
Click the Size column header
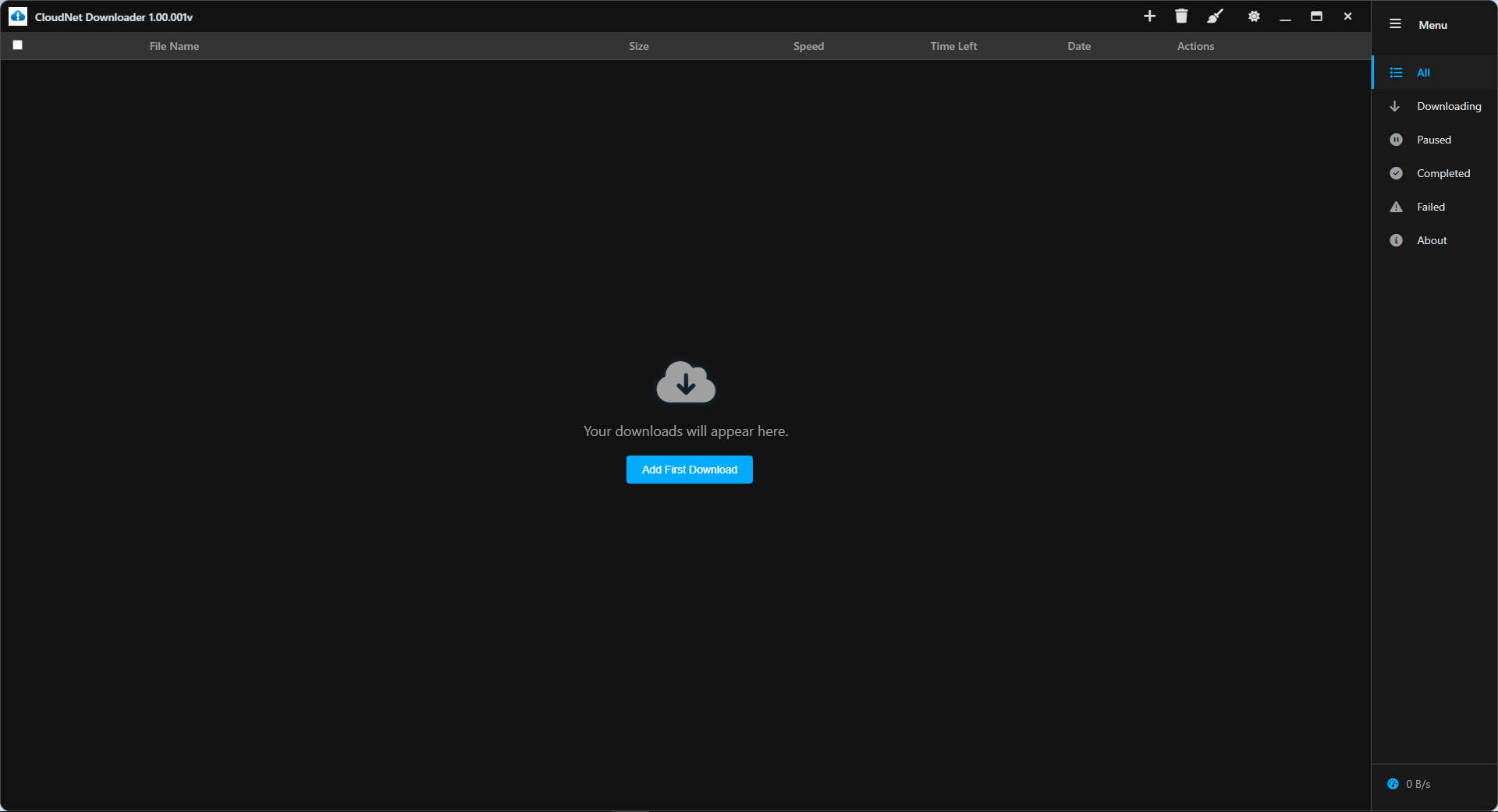pyautogui.click(x=639, y=46)
